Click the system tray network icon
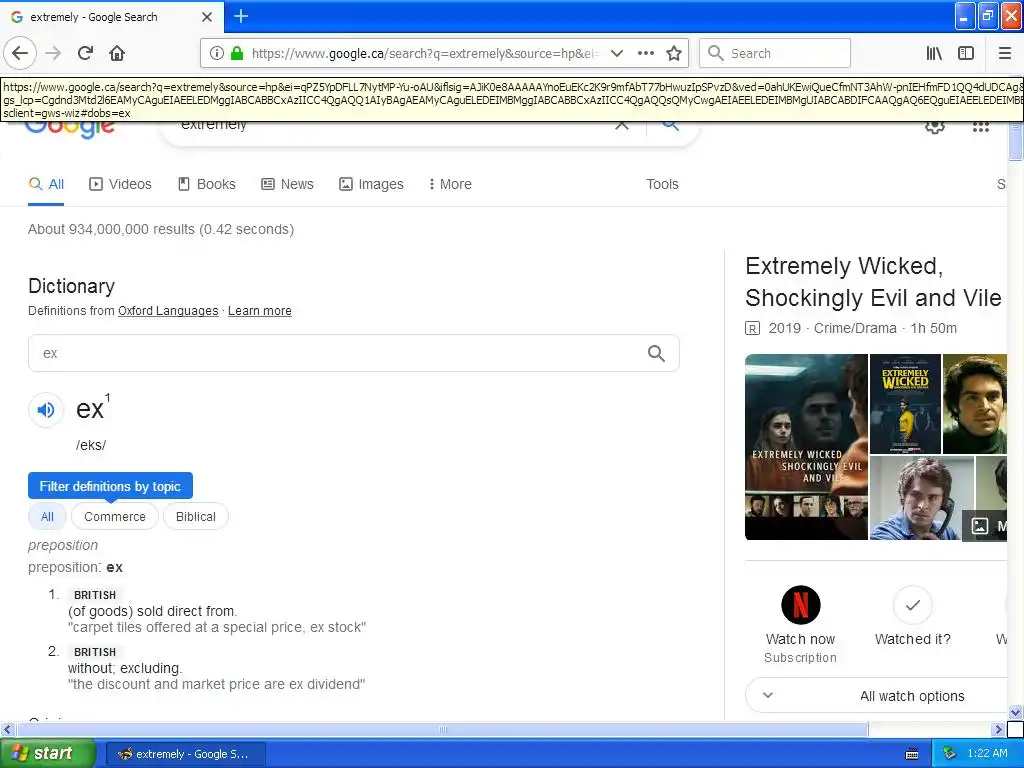Viewport: 1024px width, 768px height. [x=950, y=753]
